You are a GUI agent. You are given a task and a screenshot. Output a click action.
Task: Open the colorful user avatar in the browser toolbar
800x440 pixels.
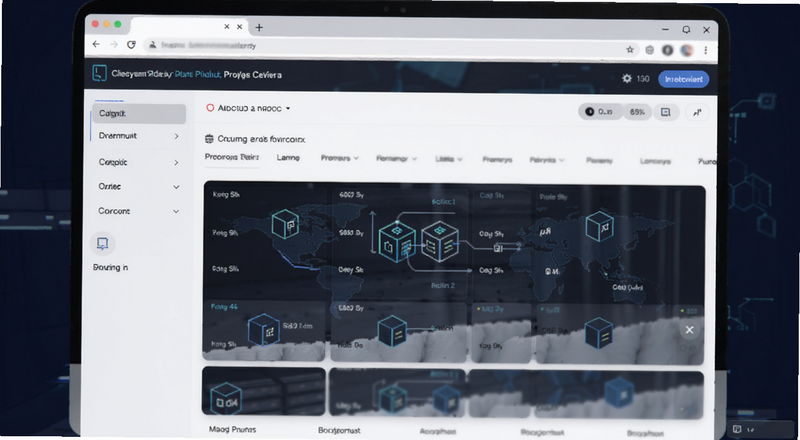click(687, 50)
